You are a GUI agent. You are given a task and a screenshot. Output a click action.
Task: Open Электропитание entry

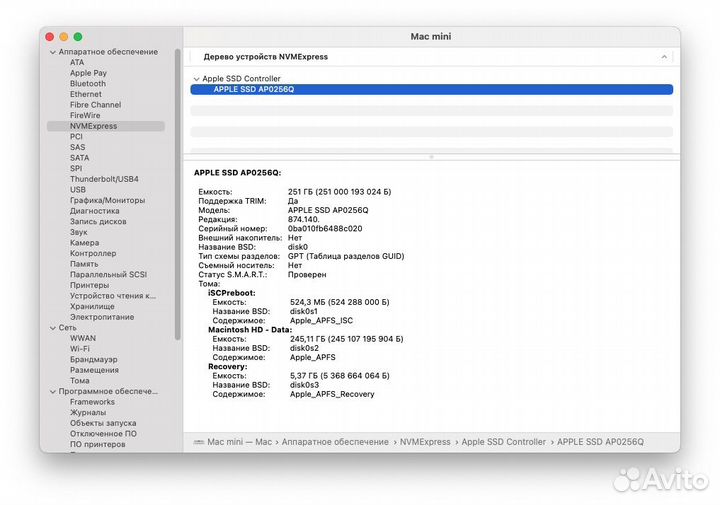pos(102,317)
